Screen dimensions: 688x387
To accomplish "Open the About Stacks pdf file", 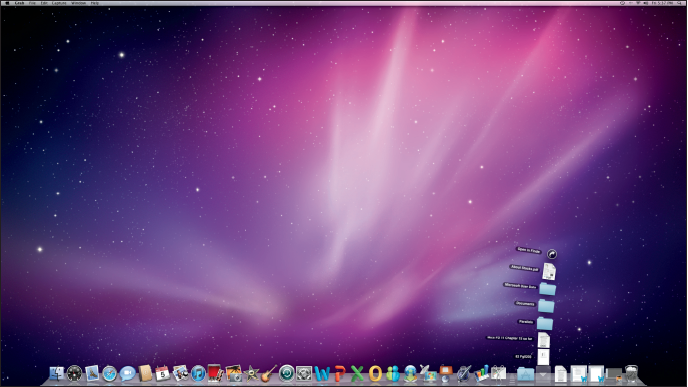I will click(x=549, y=272).
